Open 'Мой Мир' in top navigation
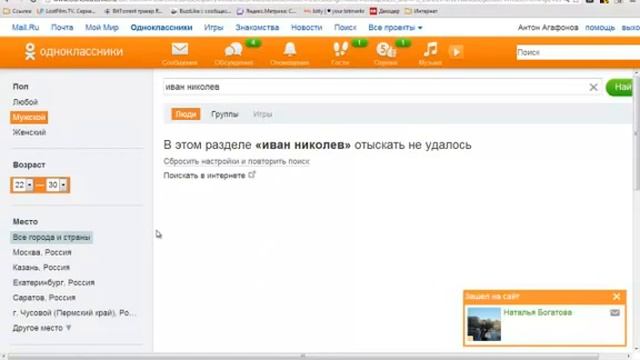This screenshot has height=360, width=640. click(x=102, y=27)
